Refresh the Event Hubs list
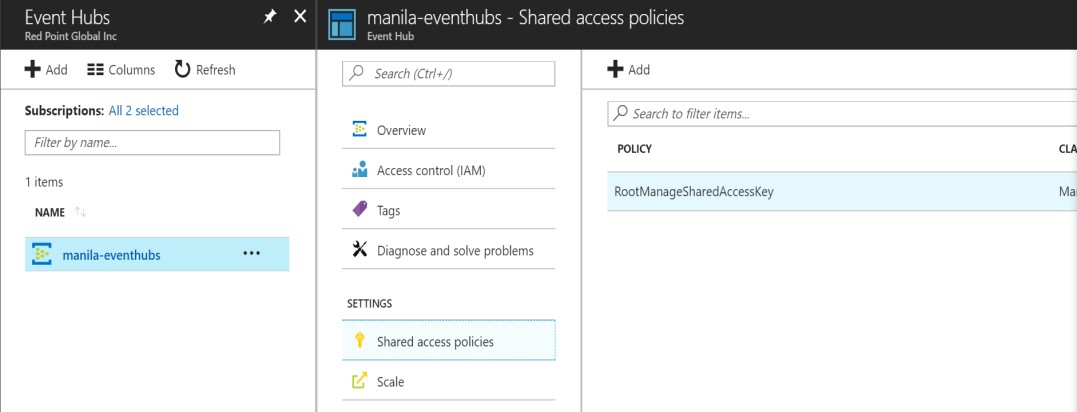This screenshot has height=412, width=1077. 205,70
